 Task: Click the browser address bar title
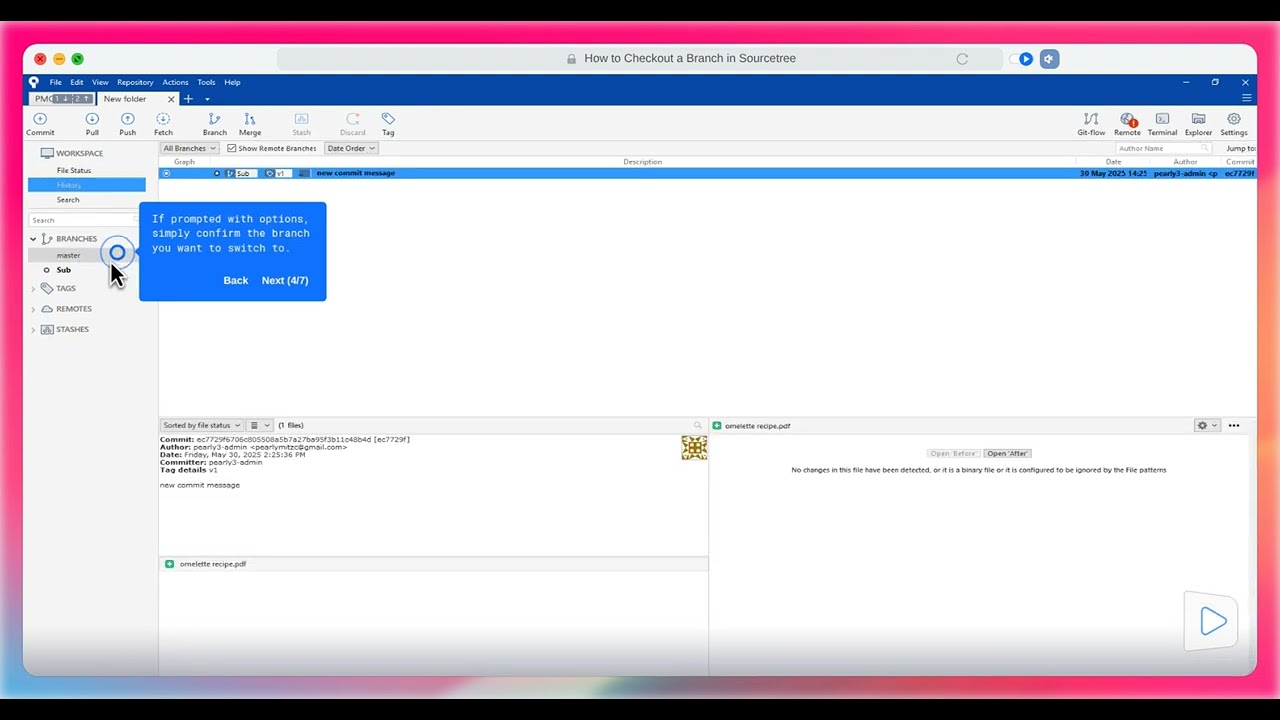690,59
